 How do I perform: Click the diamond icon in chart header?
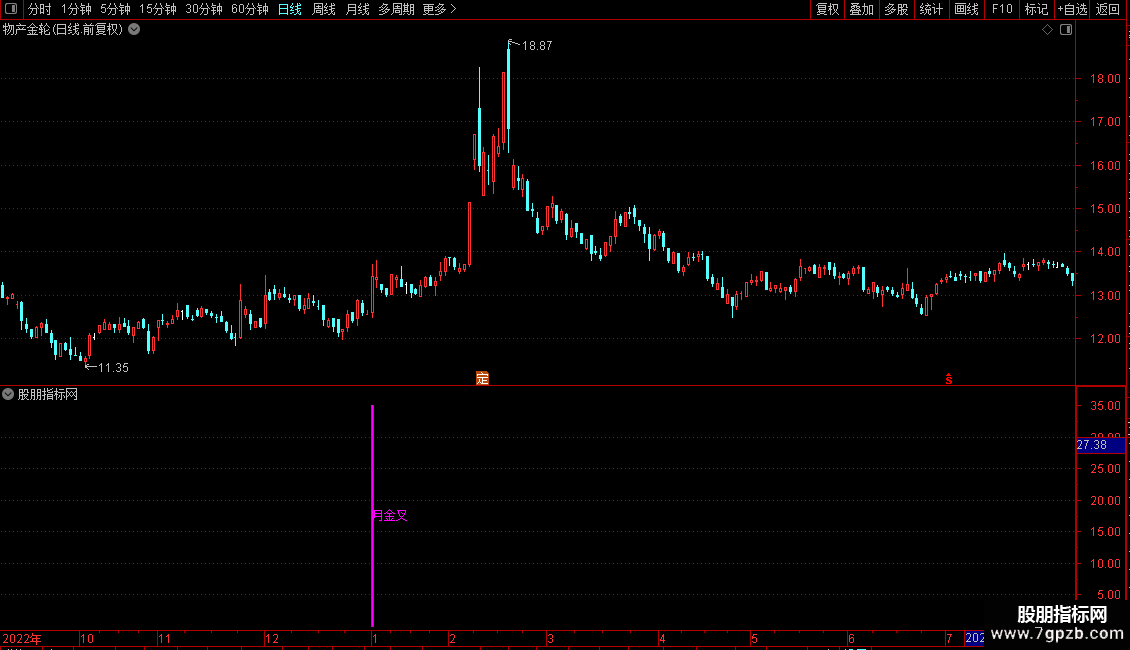[x=1048, y=30]
